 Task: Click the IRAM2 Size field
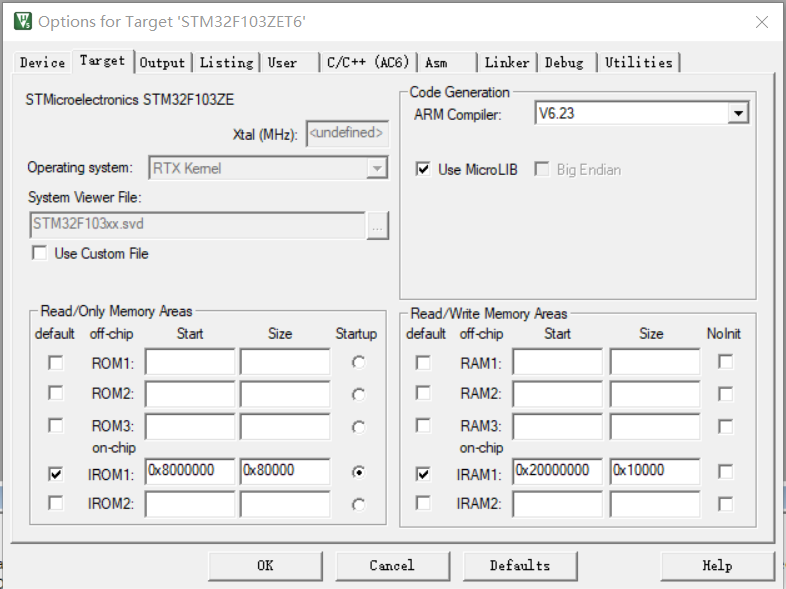click(x=655, y=504)
